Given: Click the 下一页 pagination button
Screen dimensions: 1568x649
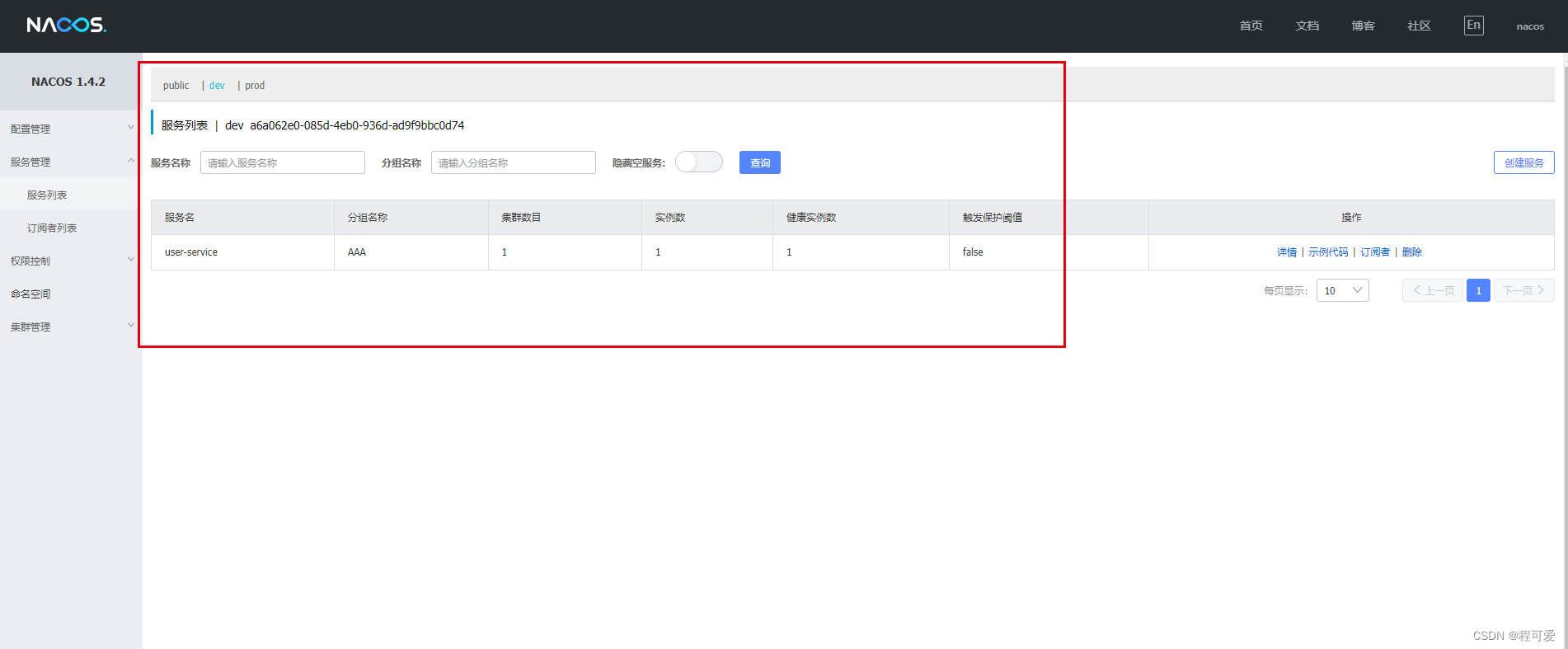Looking at the screenshot, I should coord(1523,290).
